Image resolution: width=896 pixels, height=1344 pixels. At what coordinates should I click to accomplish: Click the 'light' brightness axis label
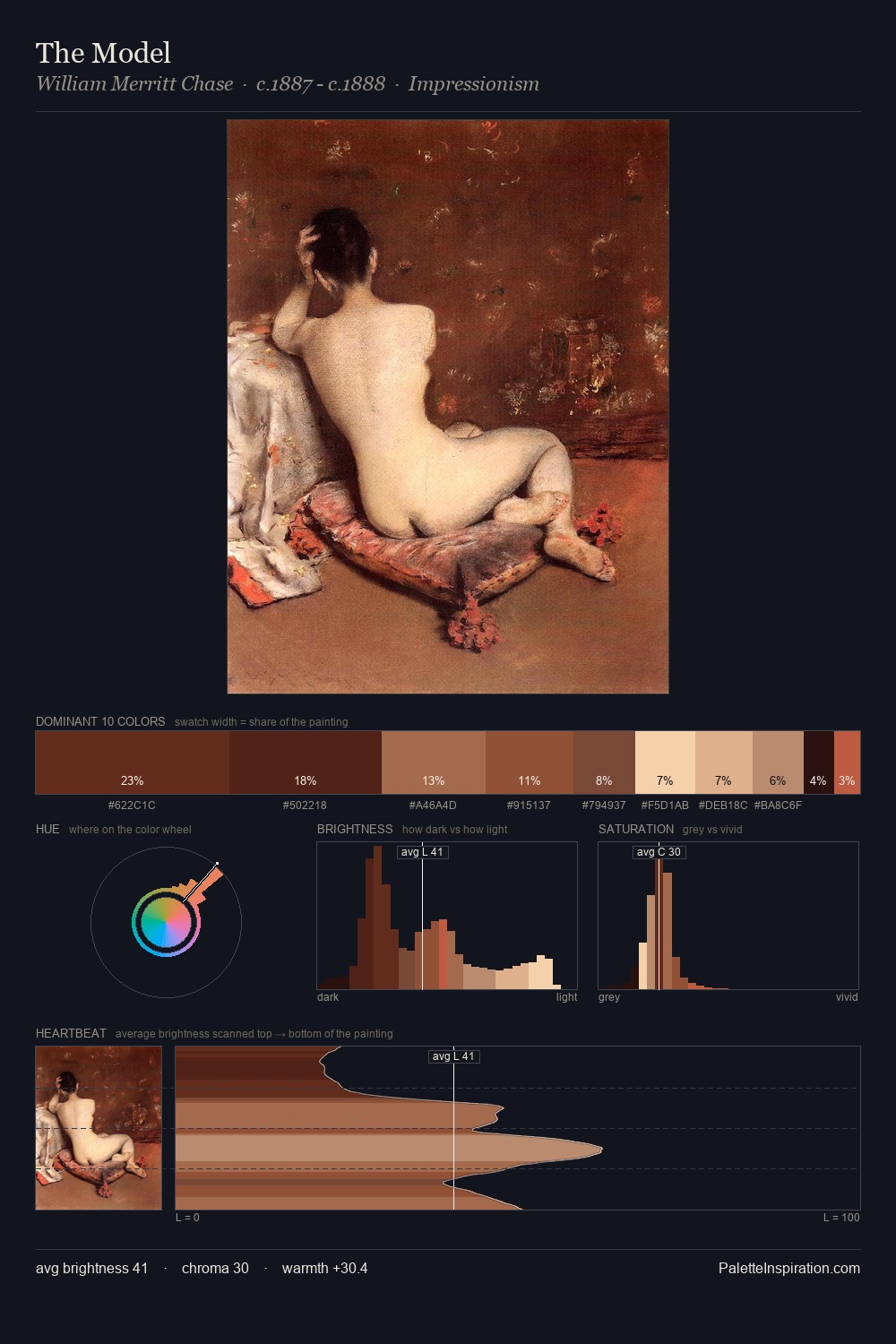click(x=566, y=997)
